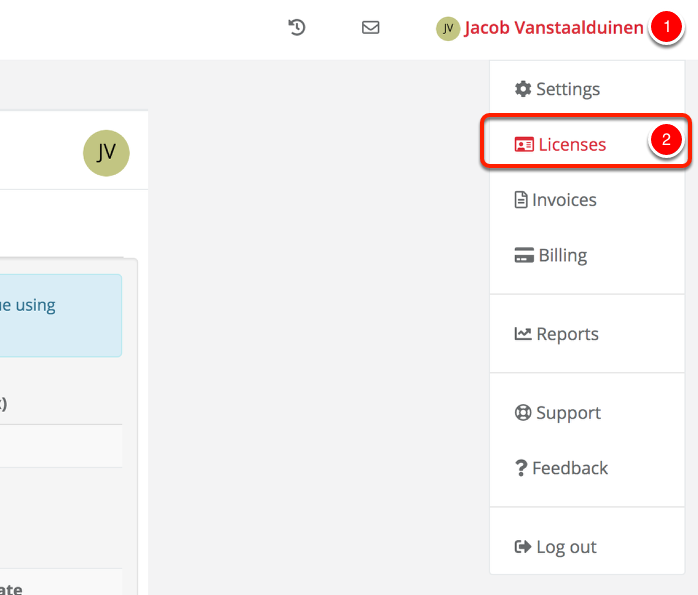Click the Support lifebuoy icon
Viewport: 698px width, 595px height.
coord(523,413)
